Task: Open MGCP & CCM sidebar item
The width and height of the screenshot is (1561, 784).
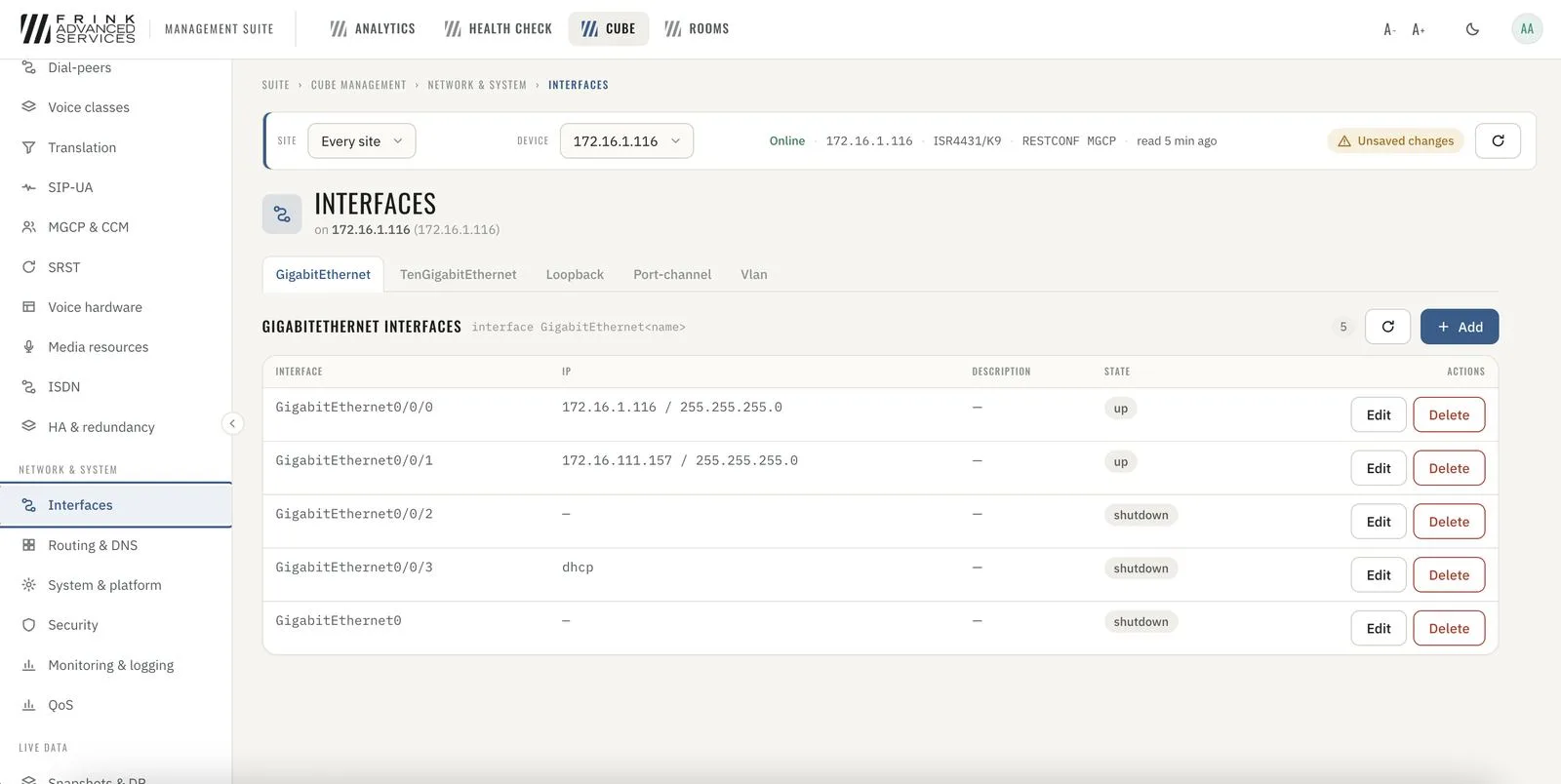Action: point(115,227)
